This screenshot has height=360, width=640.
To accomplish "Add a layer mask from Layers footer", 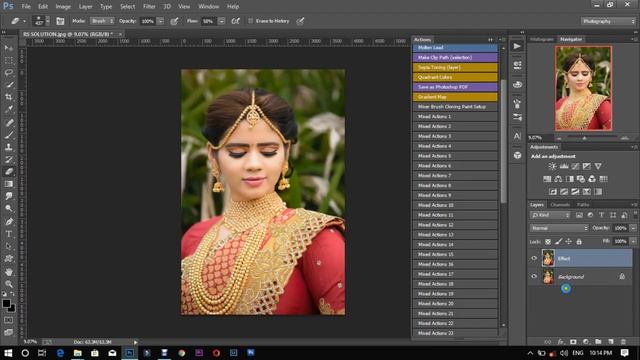I will click(x=573, y=342).
